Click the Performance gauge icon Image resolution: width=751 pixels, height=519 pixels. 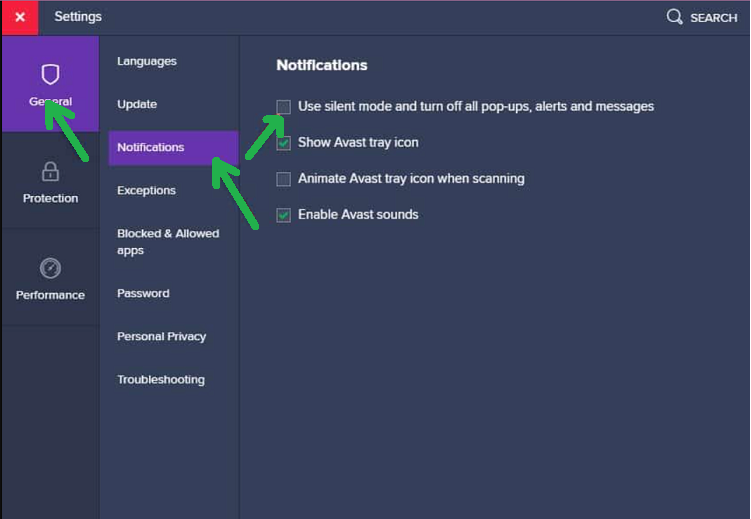(50, 268)
